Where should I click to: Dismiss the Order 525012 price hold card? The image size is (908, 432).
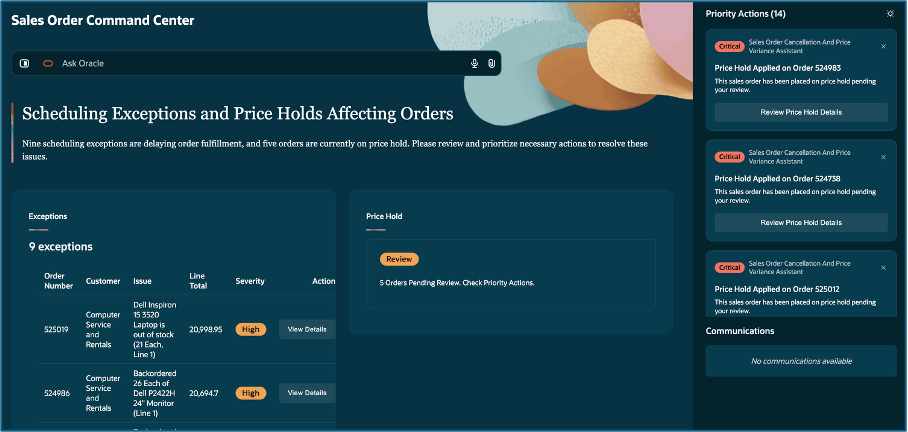883,267
